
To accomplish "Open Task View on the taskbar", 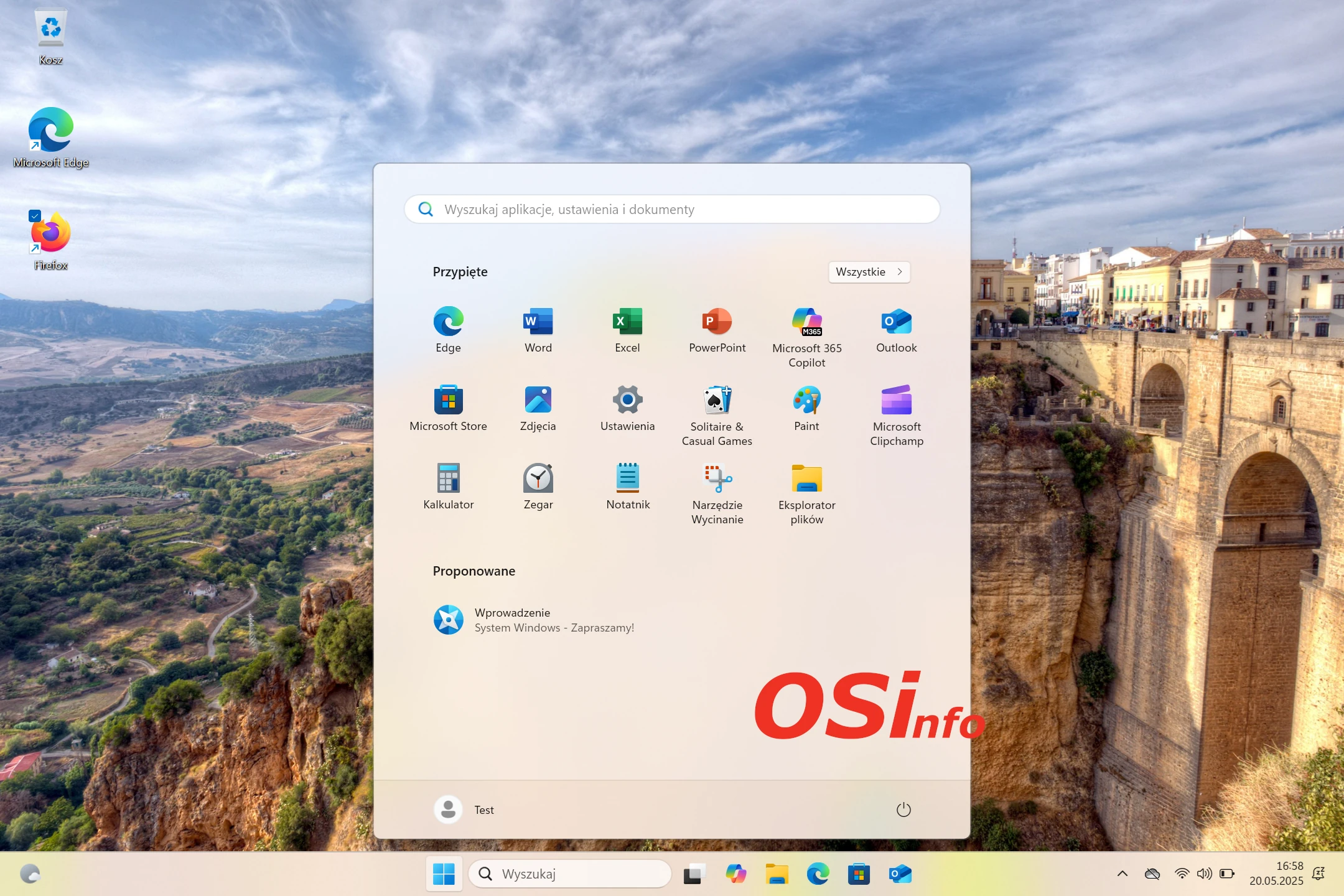I will 694,874.
